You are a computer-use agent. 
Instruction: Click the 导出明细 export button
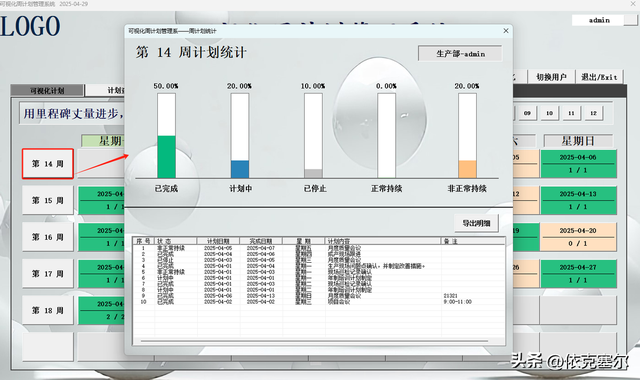coord(476,223)
